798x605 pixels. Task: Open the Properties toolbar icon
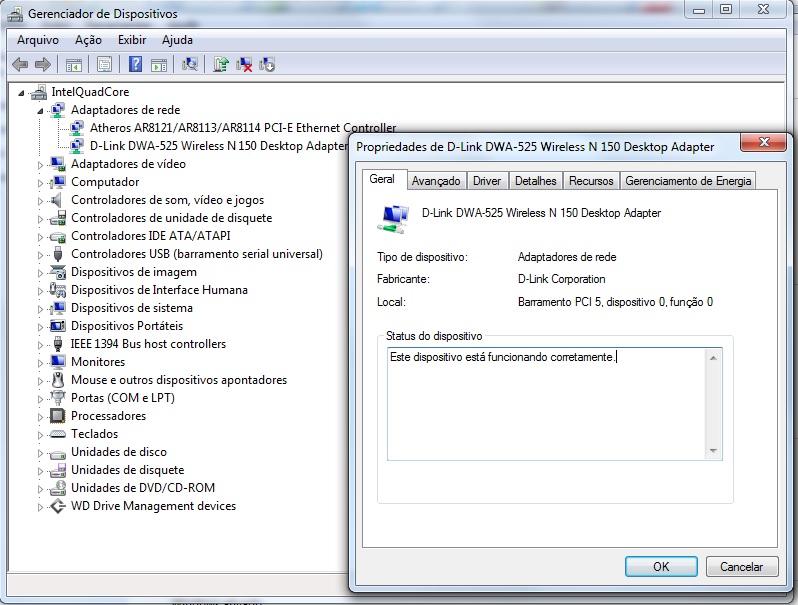click(x=104, y=65)
